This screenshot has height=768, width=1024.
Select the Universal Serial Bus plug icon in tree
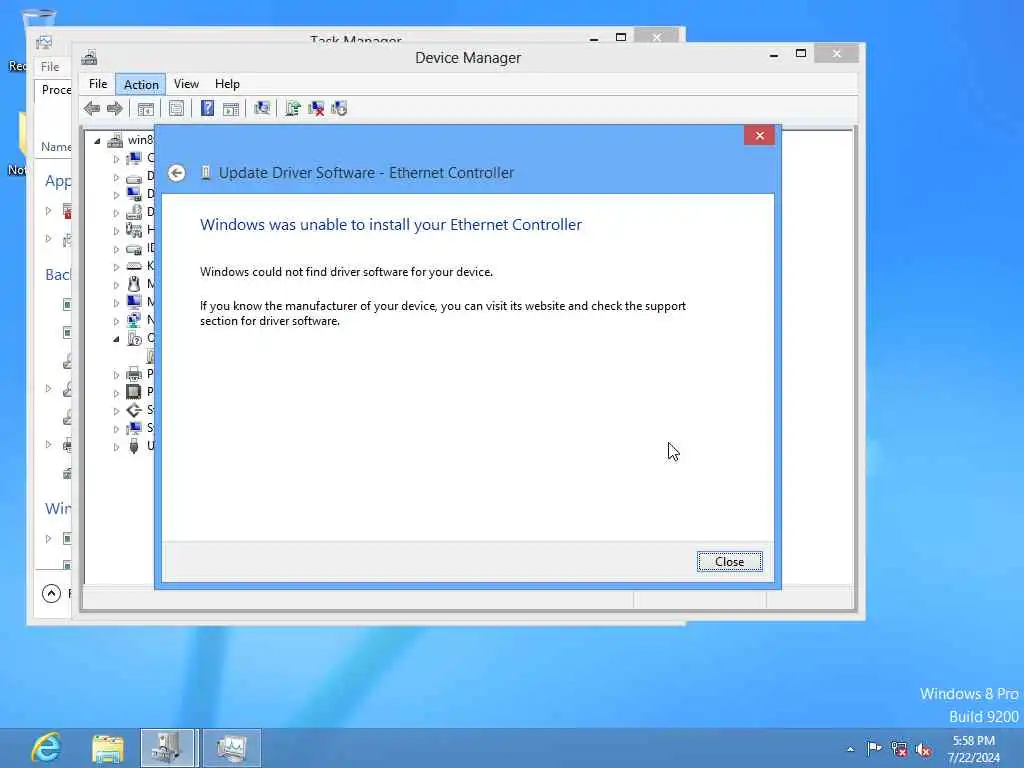(134, 446)
